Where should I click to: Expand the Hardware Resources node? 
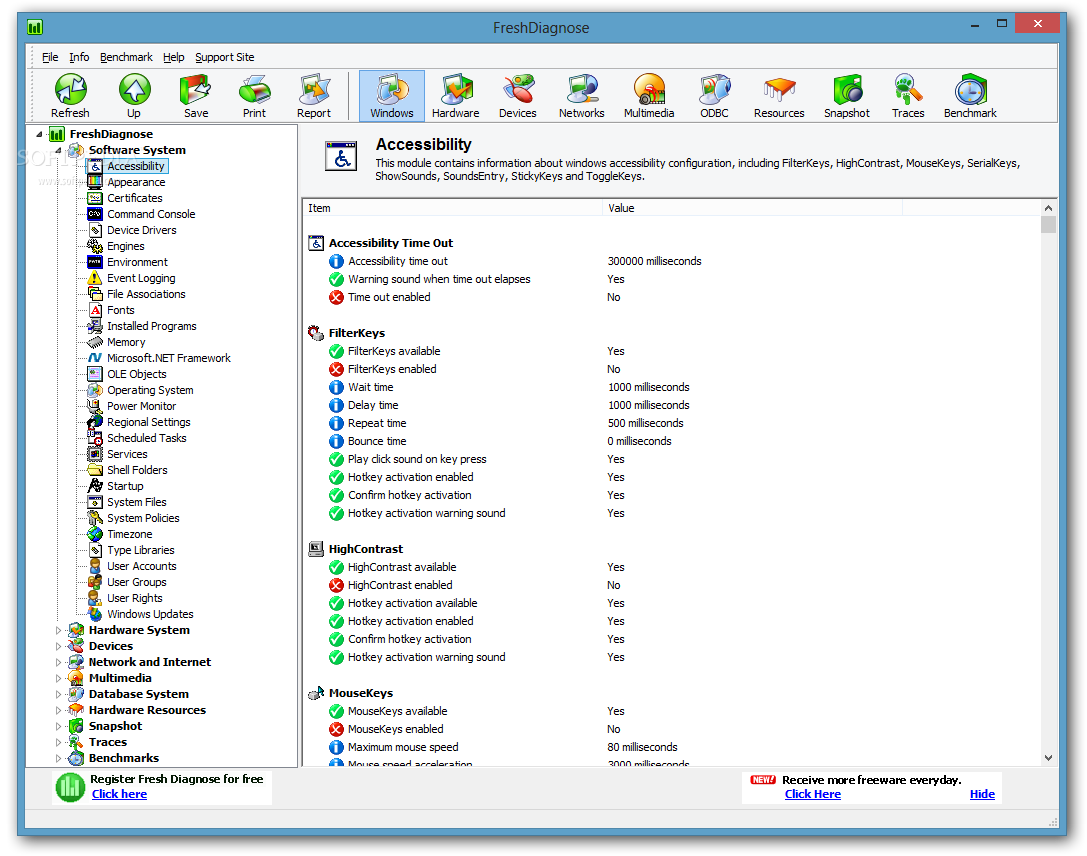click(x=58, y=710)
